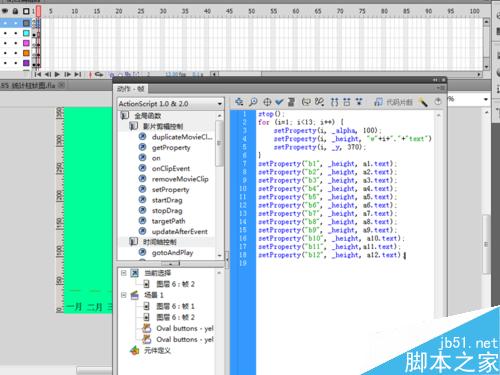Select updateAfterEvent in the functions list
This screenshot has width=500, height=375.
click(180, 231)
